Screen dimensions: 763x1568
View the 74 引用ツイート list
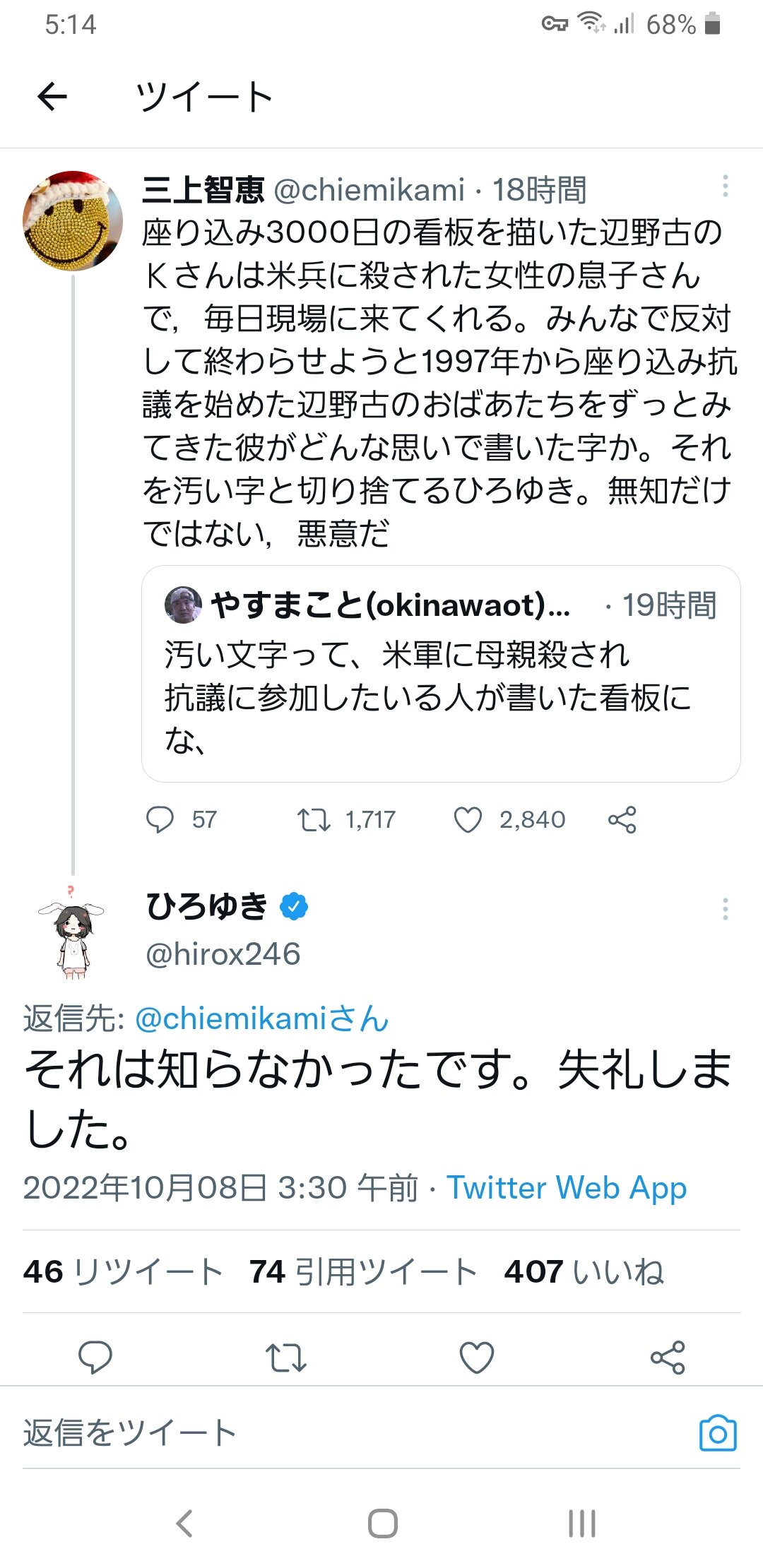point(363,1272)
